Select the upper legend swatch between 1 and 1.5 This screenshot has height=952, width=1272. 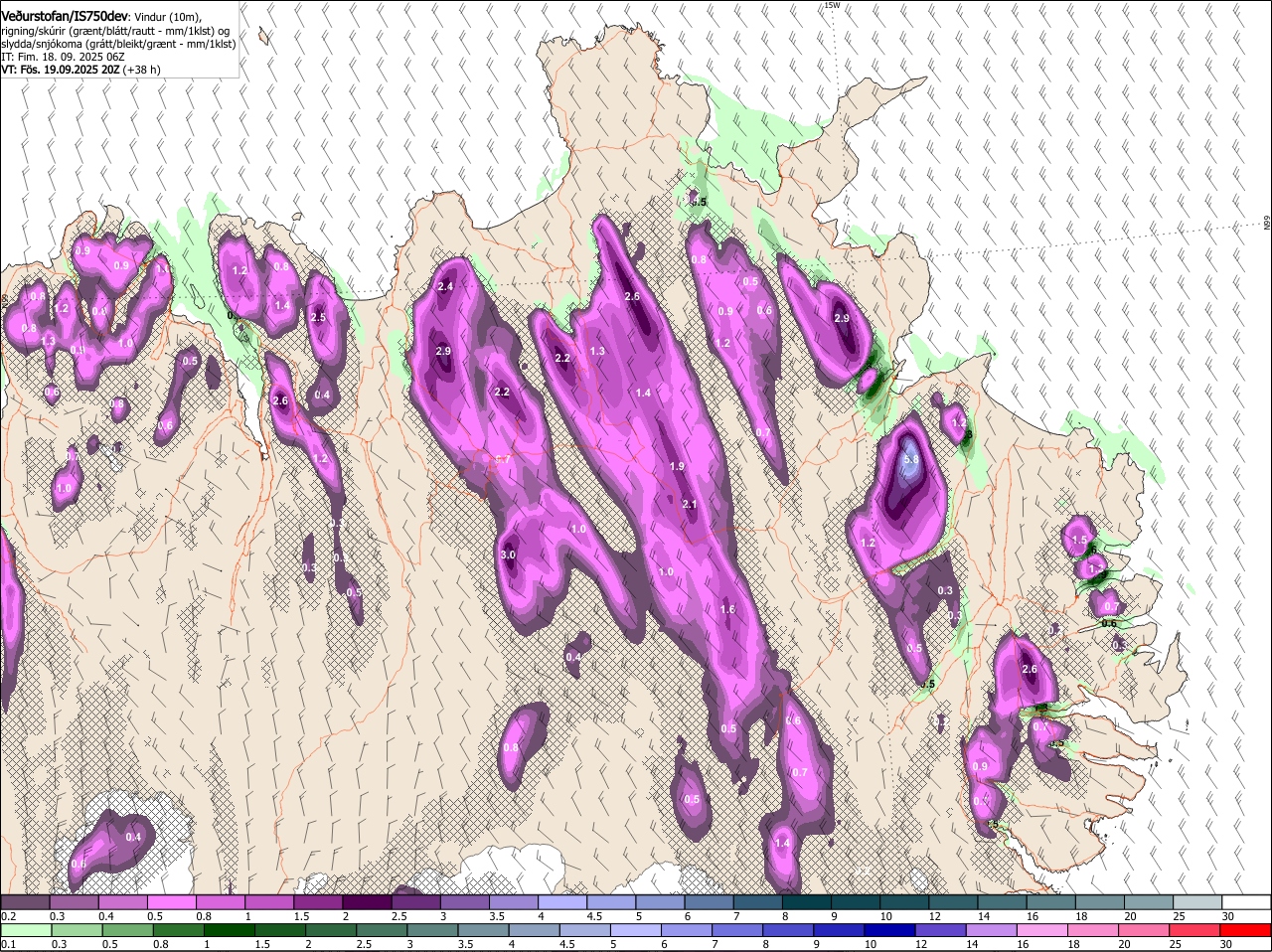pyautogui.click(x=269, y=901)
